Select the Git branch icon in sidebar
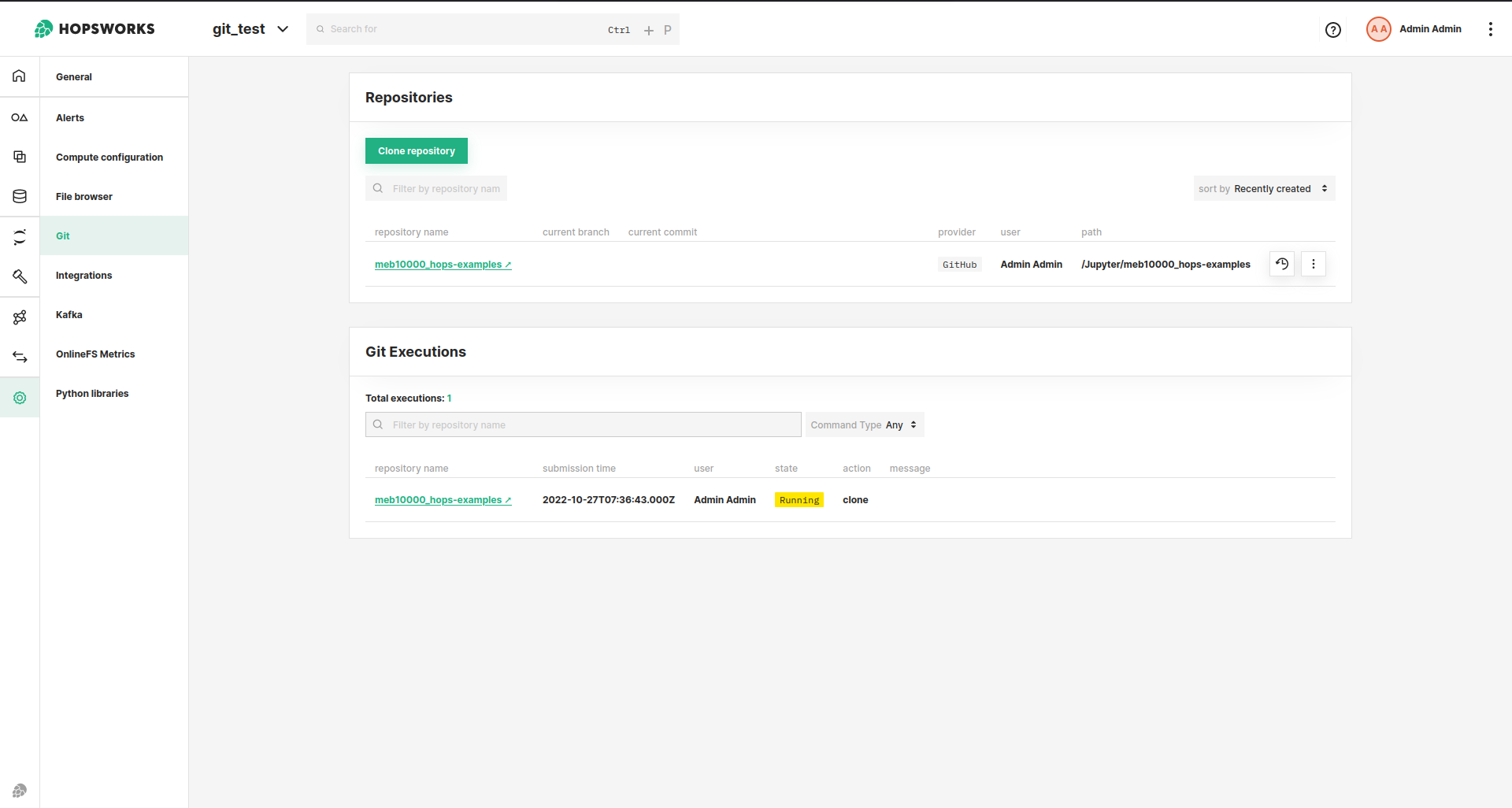The height and width of the screenshot is (808, 1512). tap(19, 236)
